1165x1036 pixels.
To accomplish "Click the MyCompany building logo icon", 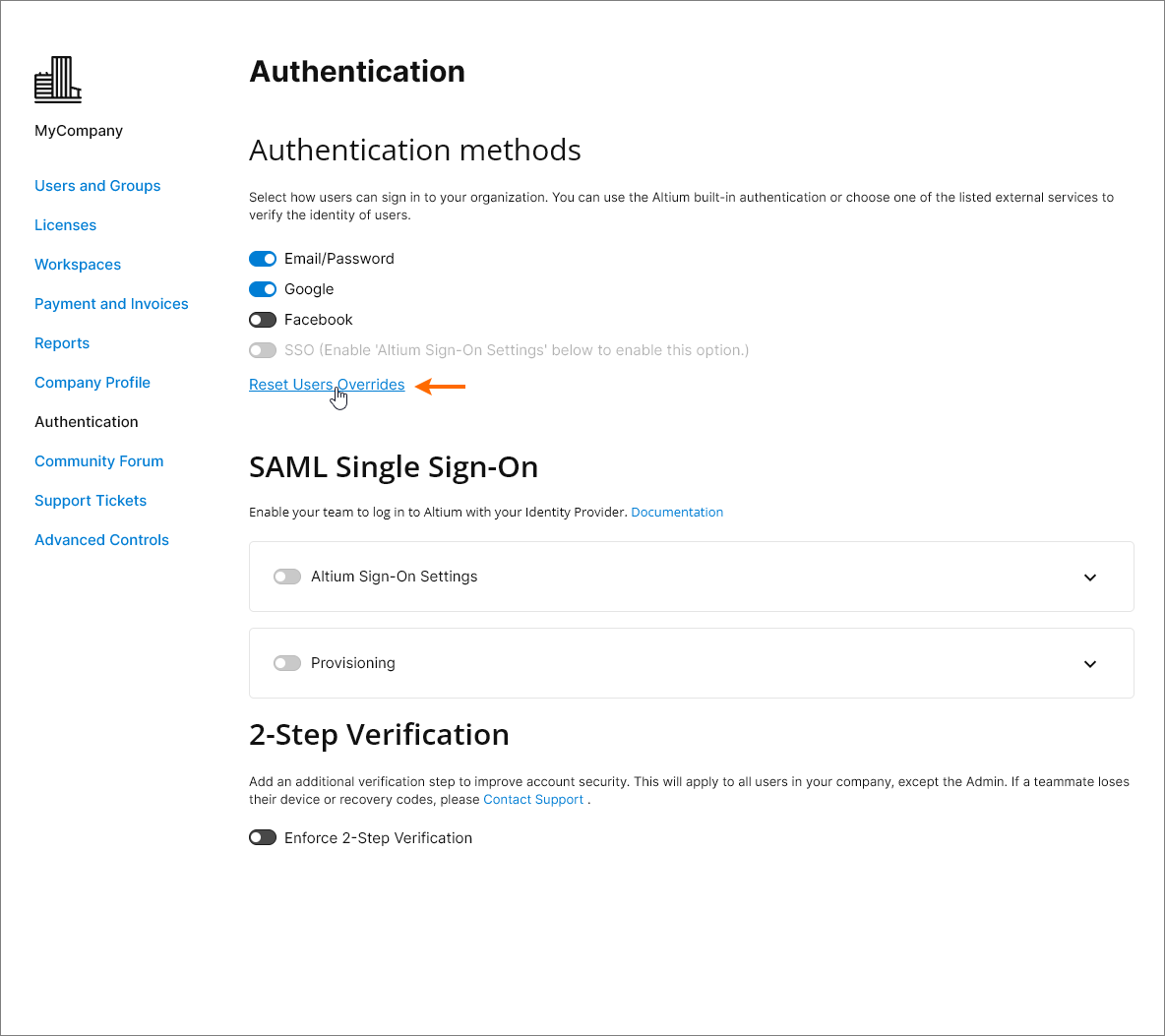I will pyautogui.click(x=57, y=80).
